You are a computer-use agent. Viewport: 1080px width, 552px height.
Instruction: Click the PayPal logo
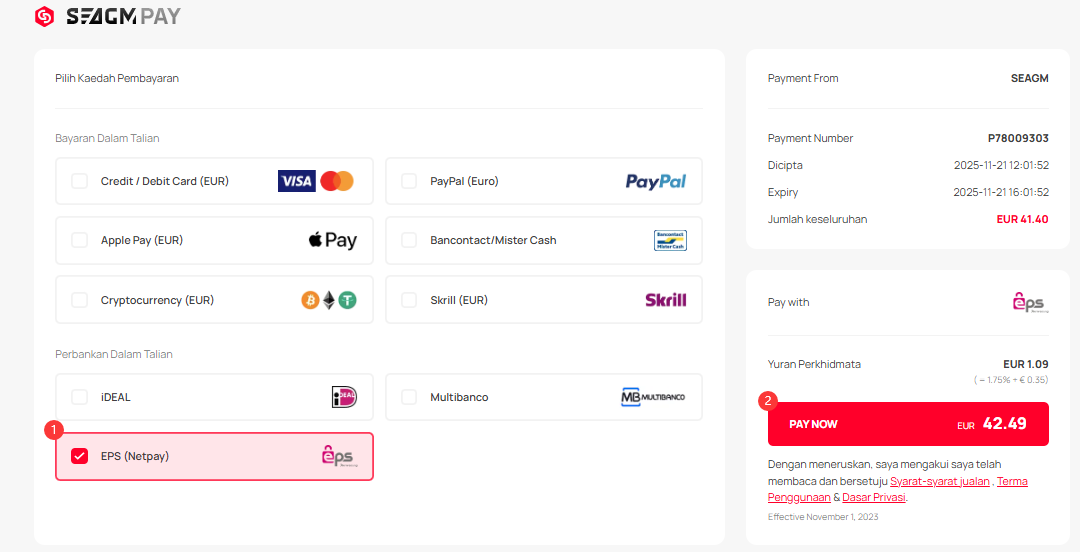(655, 181)
